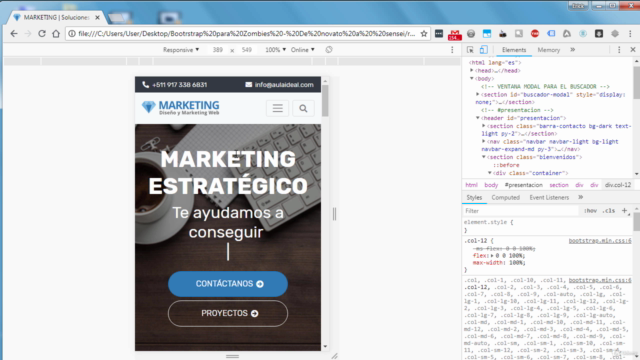640x360 pixels.
Task: Switch to the Elements tab
Action: point(514,50)
